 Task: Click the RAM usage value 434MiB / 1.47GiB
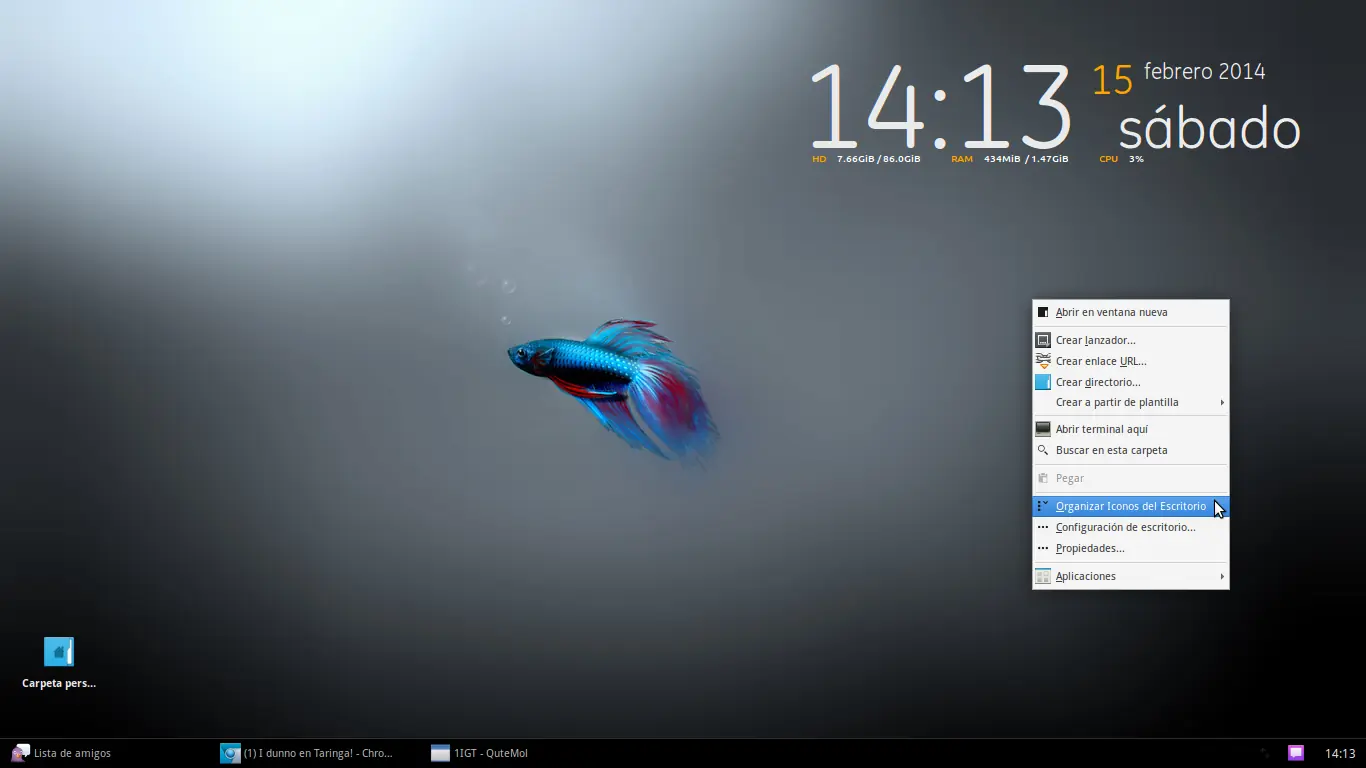pyautogui.click(x=1026, y=159)
